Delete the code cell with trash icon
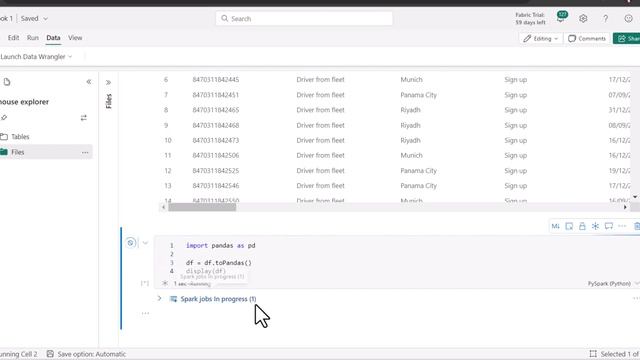This screenshot has width=640, height=360. 637,226
